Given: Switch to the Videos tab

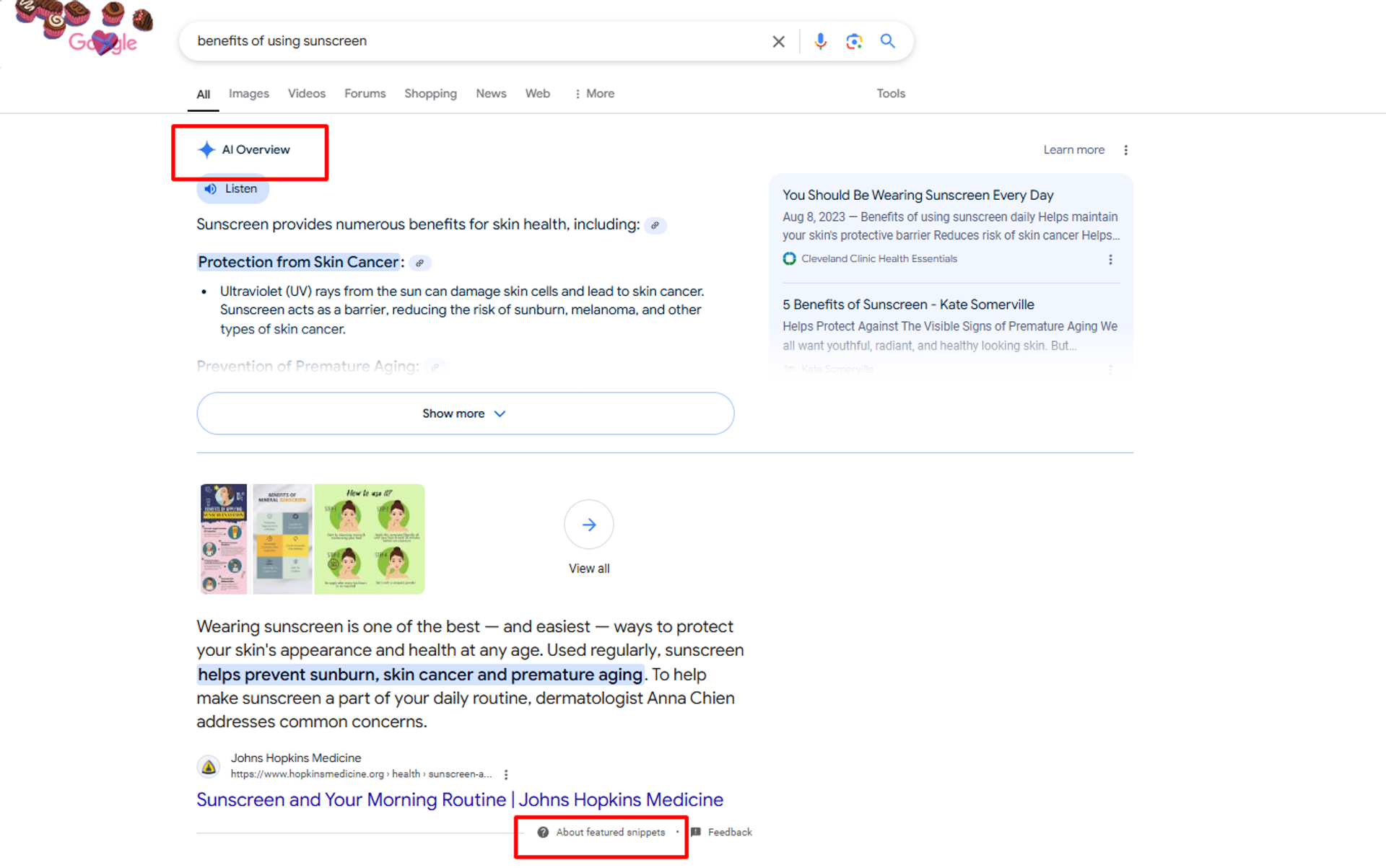Looking at the screenshot, I should [x=307, y=94].
